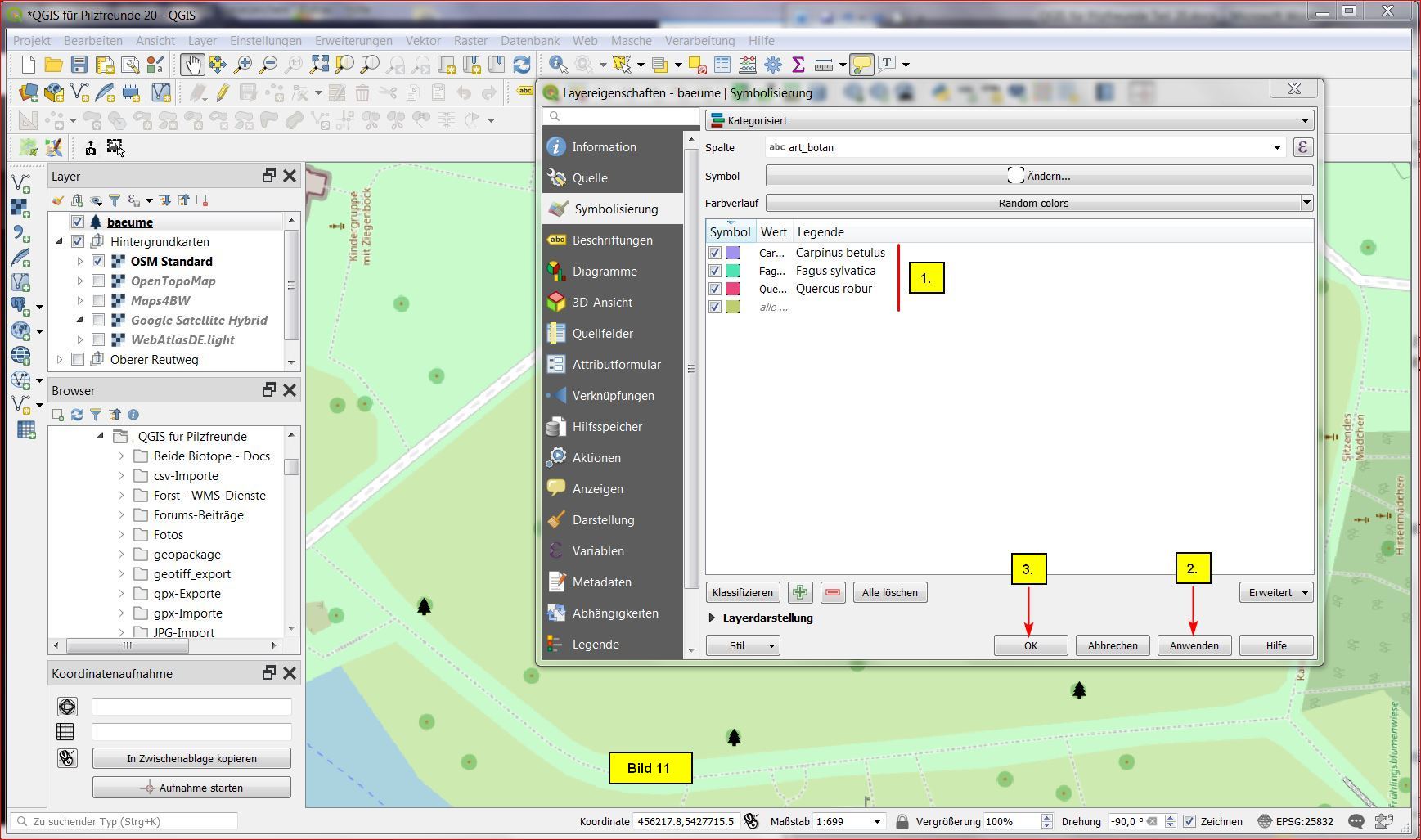The height and width of the screenshot is (840, 1421).
Task: Open the Identify Features tool
Action: pos(558,65)
